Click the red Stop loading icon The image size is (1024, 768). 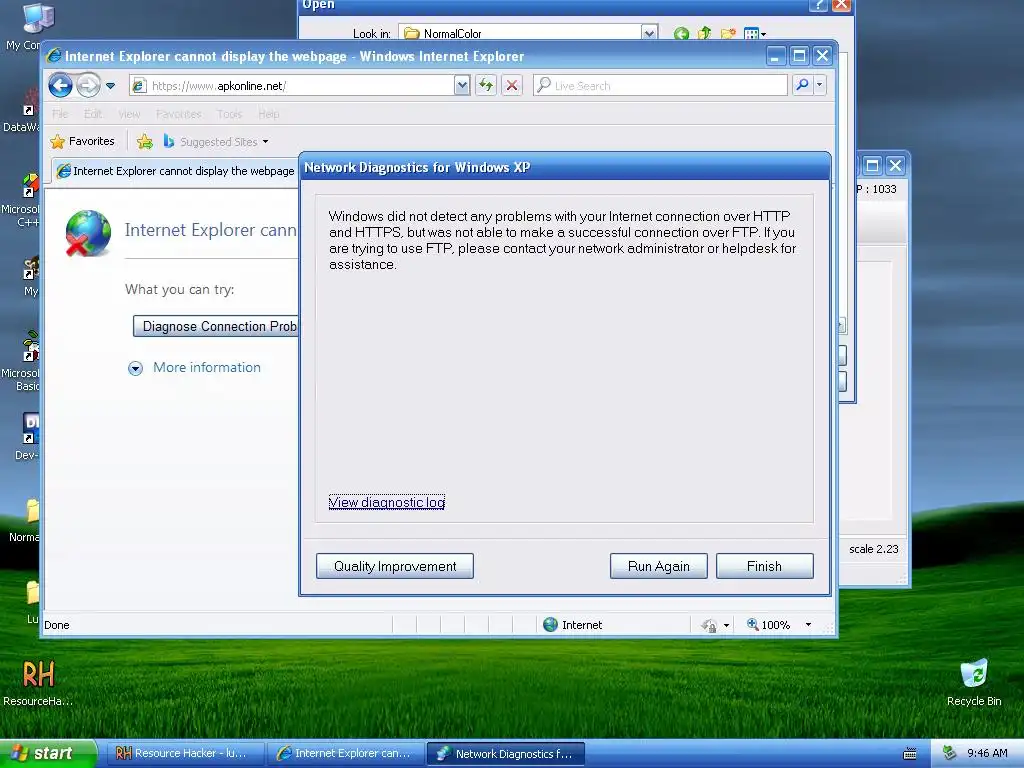pyautogui.click(x=512, y=86)
